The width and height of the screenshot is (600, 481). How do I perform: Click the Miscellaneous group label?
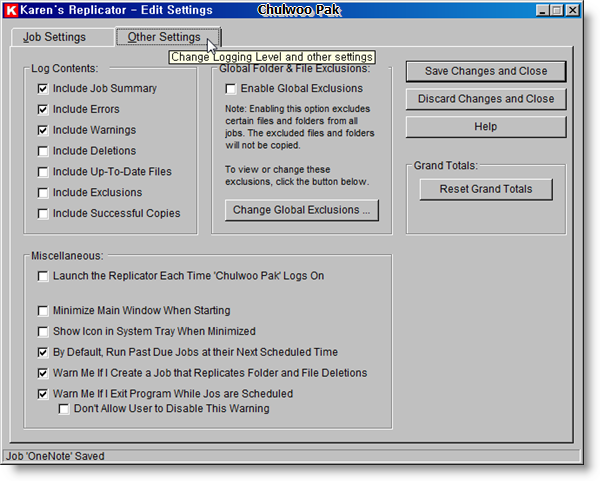point(67,256)
